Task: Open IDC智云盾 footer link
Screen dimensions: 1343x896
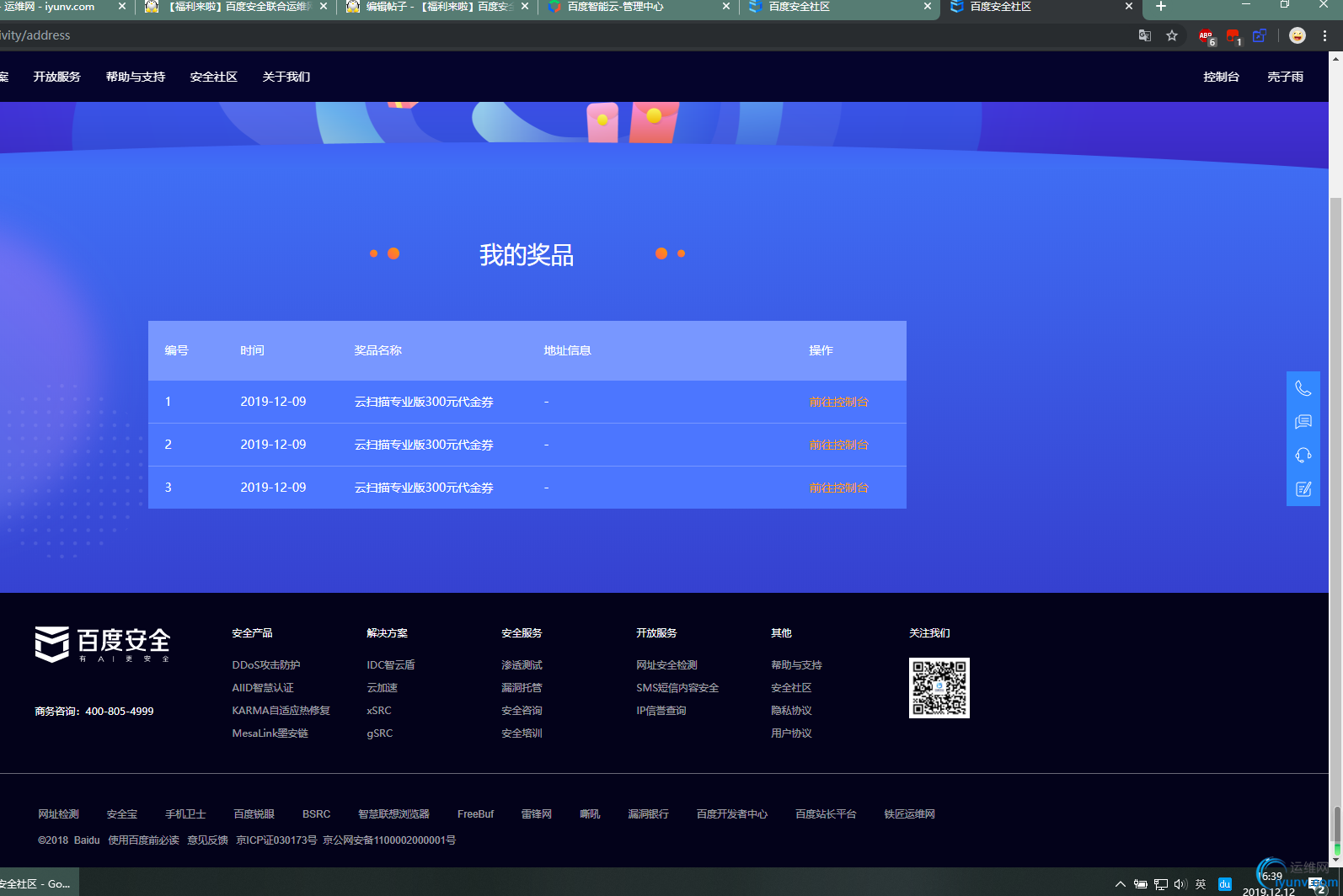Action: pos(391,665)
